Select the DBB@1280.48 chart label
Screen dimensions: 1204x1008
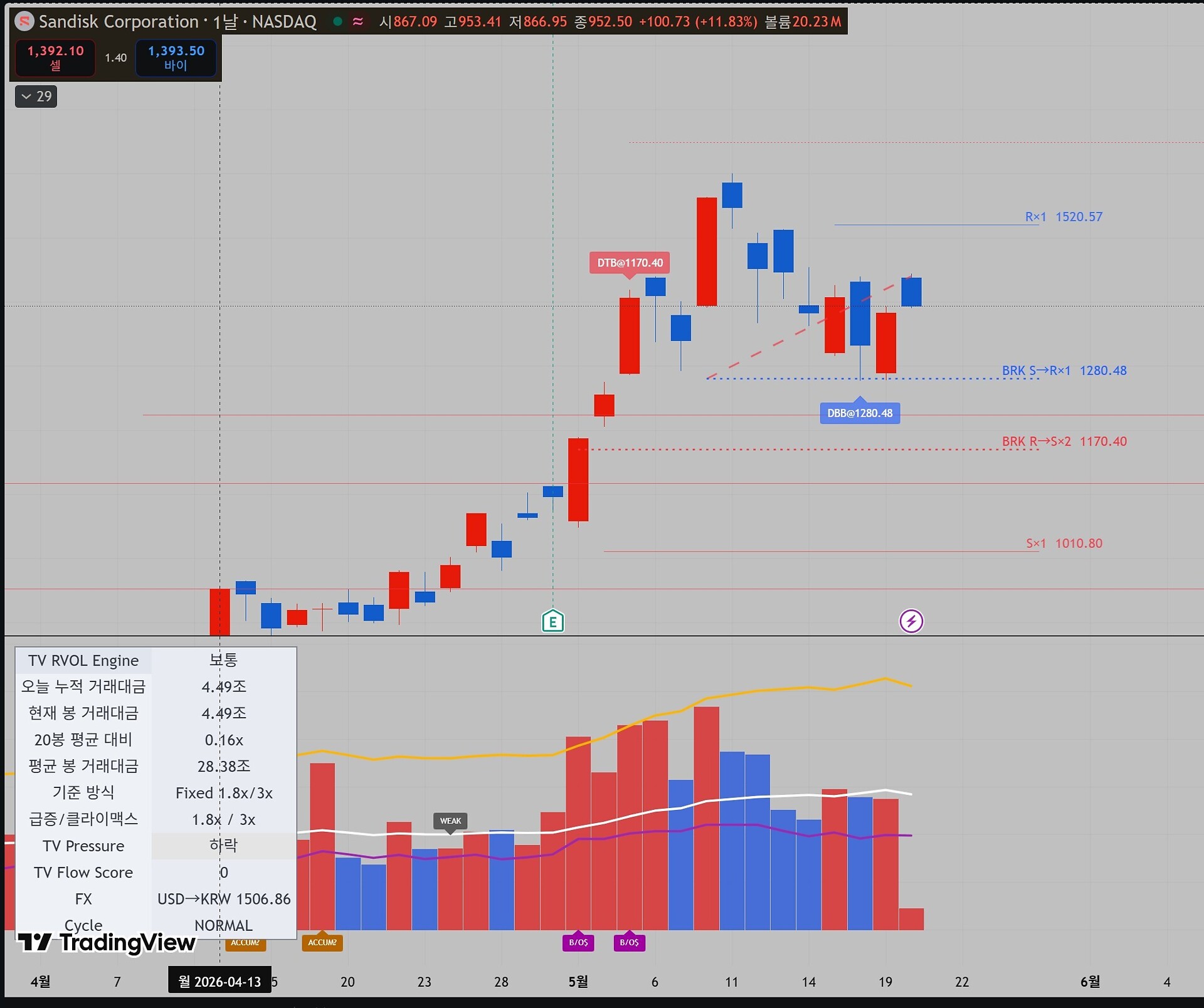pos(860,413)
